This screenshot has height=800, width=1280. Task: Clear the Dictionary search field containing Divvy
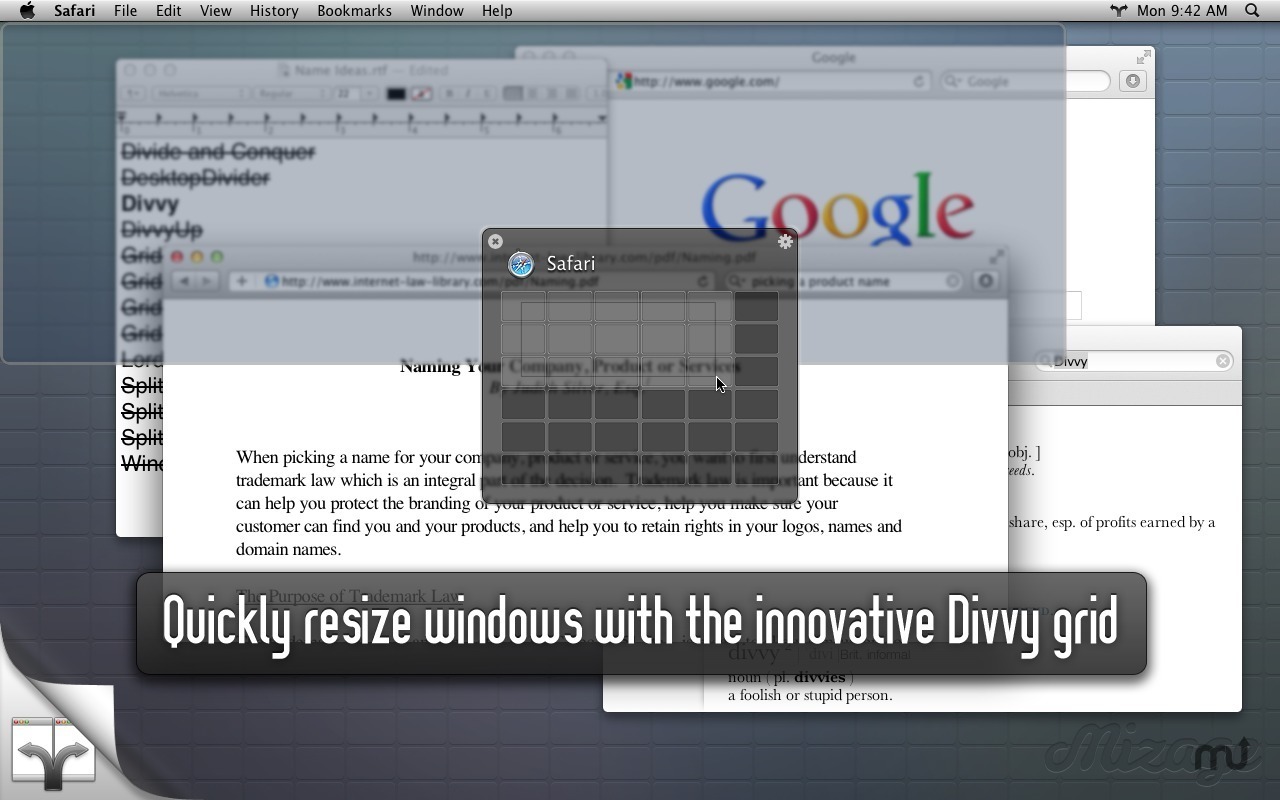[1223, 361]
